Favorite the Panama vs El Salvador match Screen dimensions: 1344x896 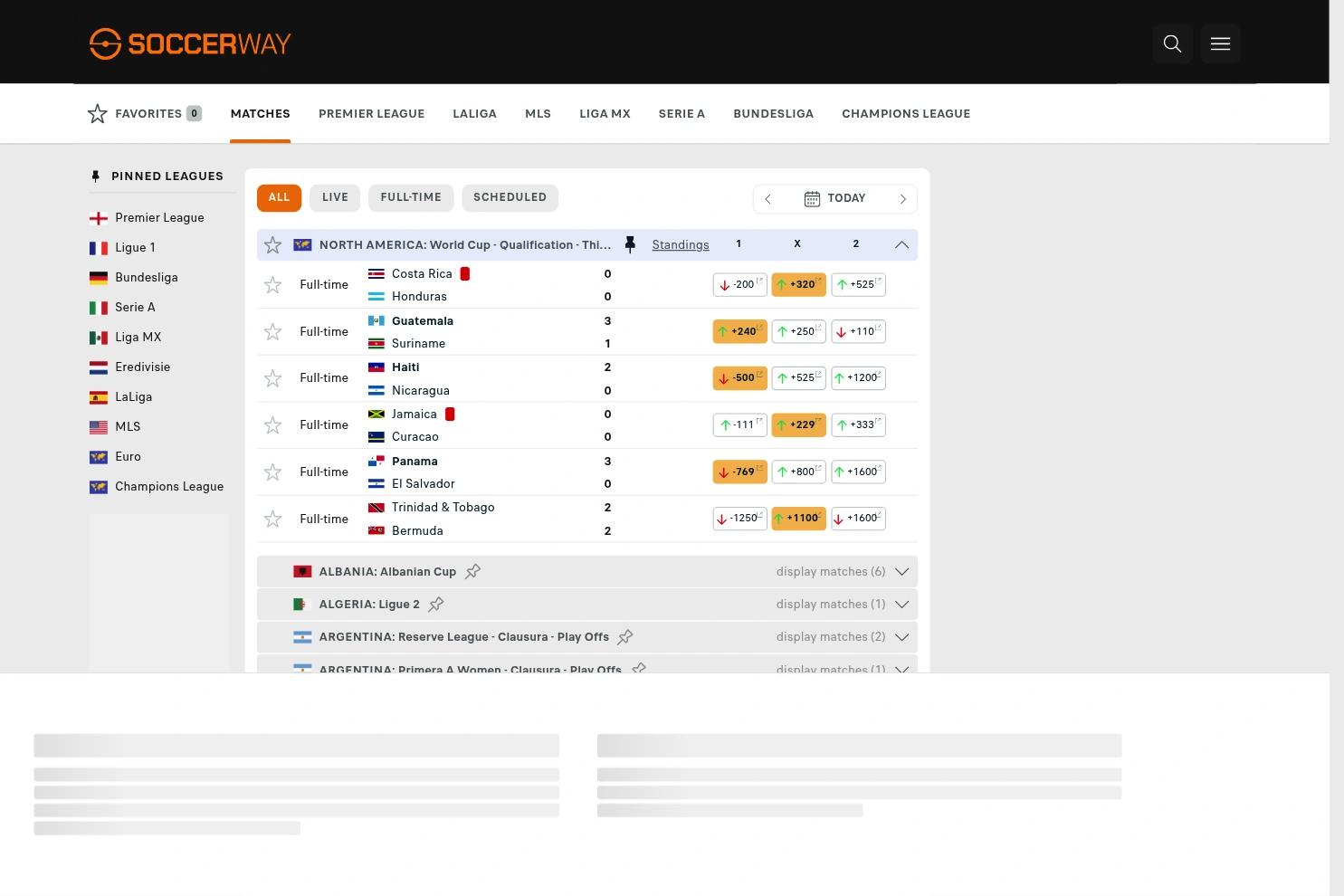[272, 472]
